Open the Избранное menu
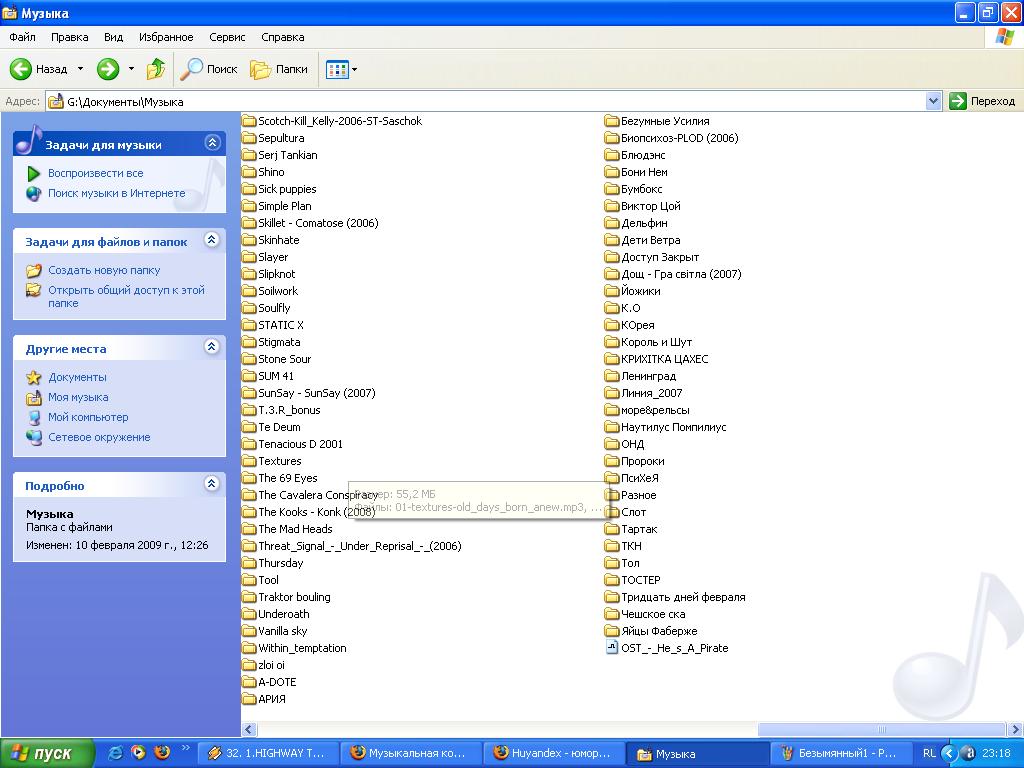Viewport: 1024px width, 768px height. point(166,37)
